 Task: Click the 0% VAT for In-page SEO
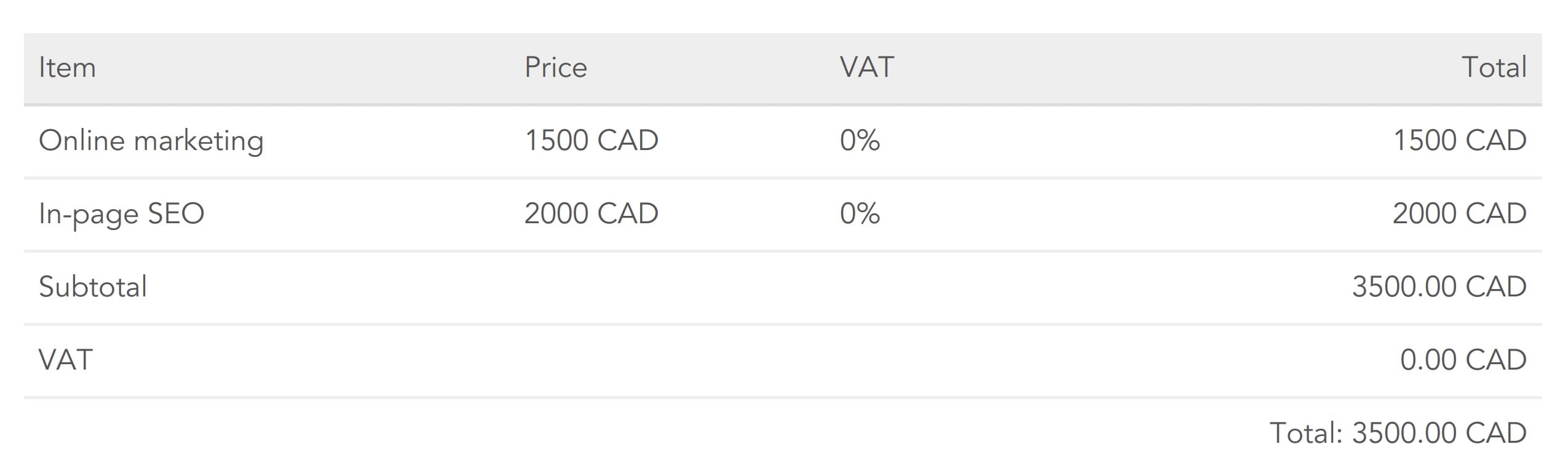coord(860,214)
